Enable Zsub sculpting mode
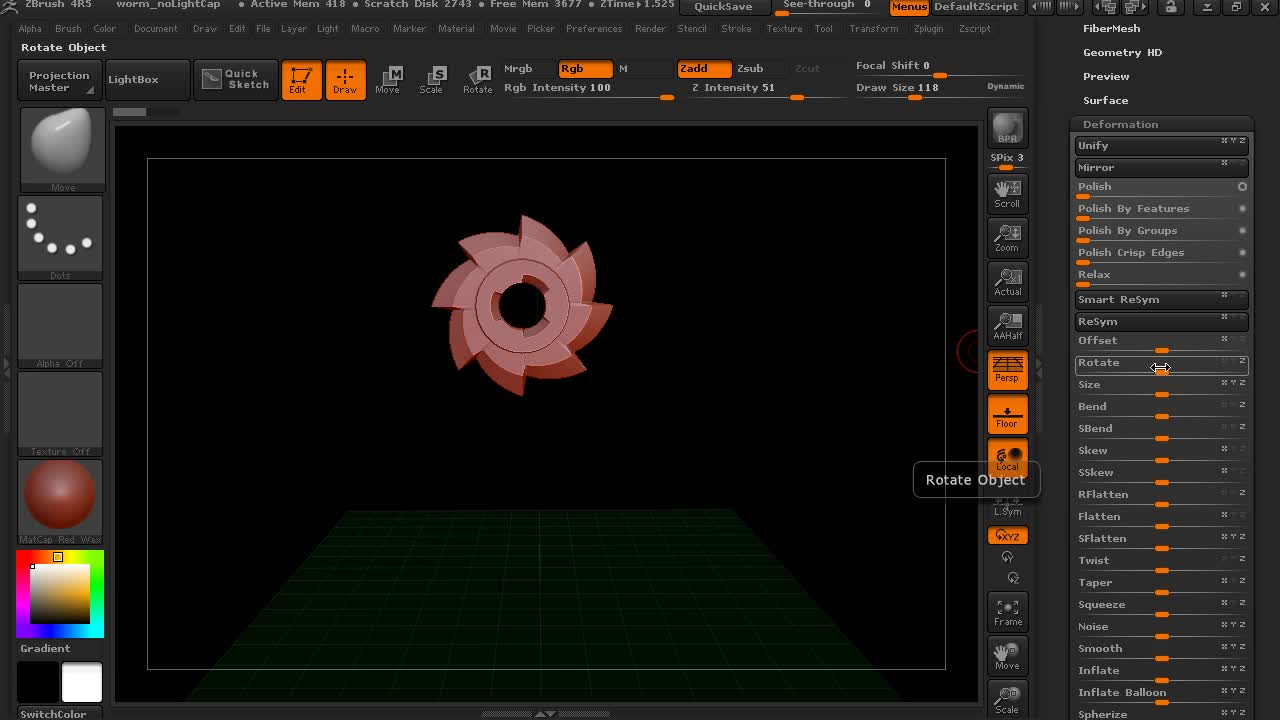 tap(750, 68)
